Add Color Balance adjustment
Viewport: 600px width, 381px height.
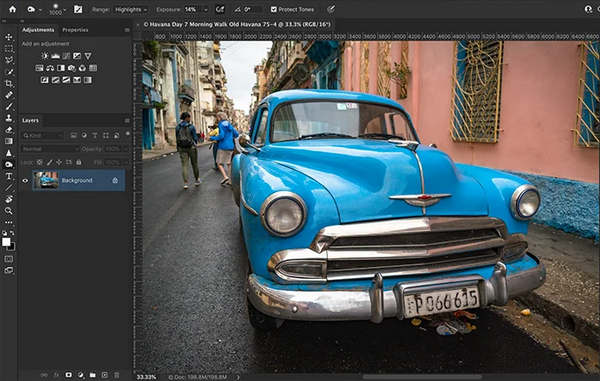50,68
